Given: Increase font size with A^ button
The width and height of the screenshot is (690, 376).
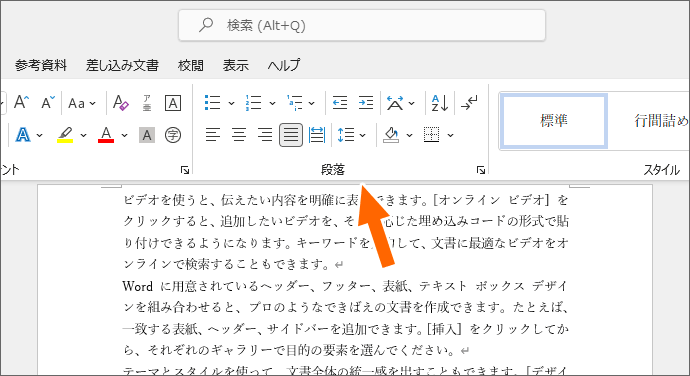Looking at the screenshot, I should 21,103.
